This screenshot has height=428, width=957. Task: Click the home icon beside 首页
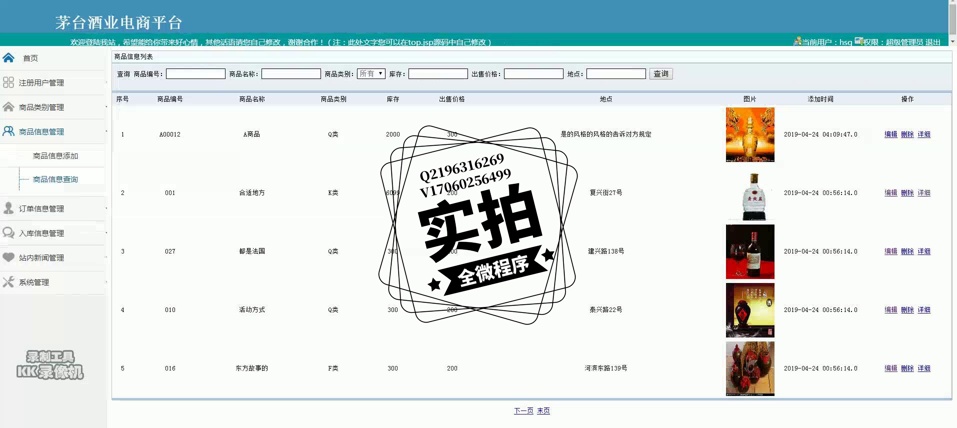click(9, 58)
